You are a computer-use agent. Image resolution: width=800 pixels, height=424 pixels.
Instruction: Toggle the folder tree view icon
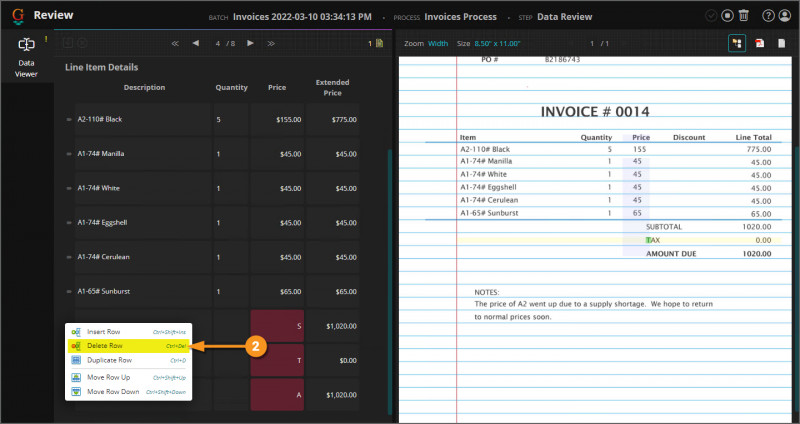coord(737,43)
